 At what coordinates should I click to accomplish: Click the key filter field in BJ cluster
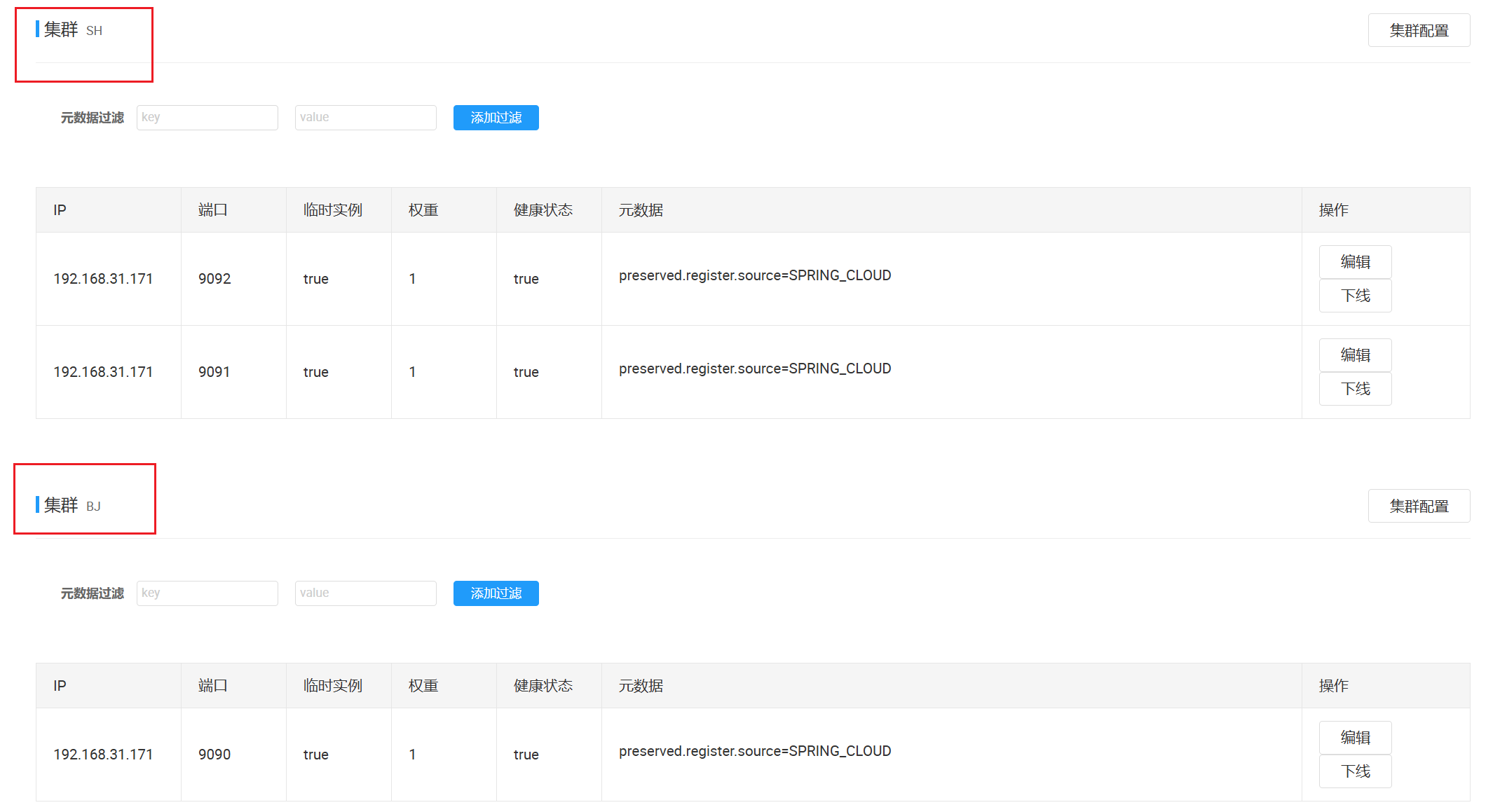(x=207, y=593)
